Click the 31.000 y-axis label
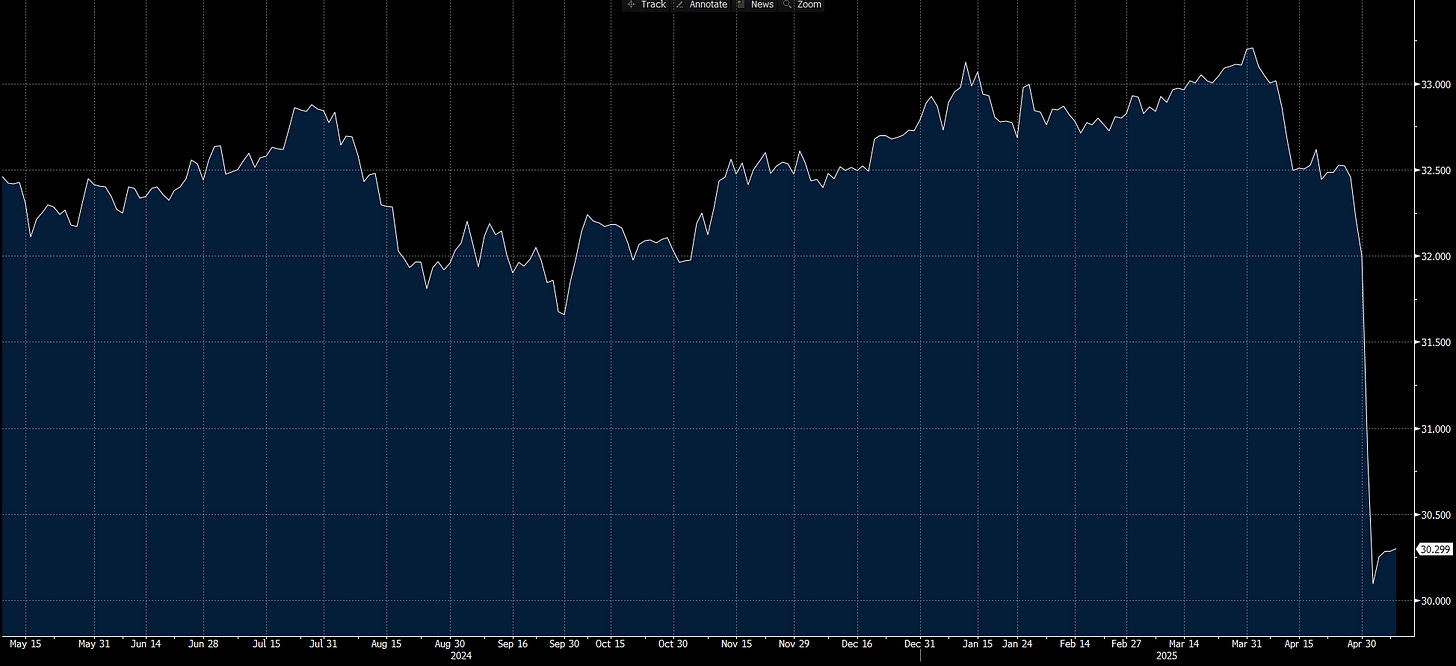 [1434, 429]
